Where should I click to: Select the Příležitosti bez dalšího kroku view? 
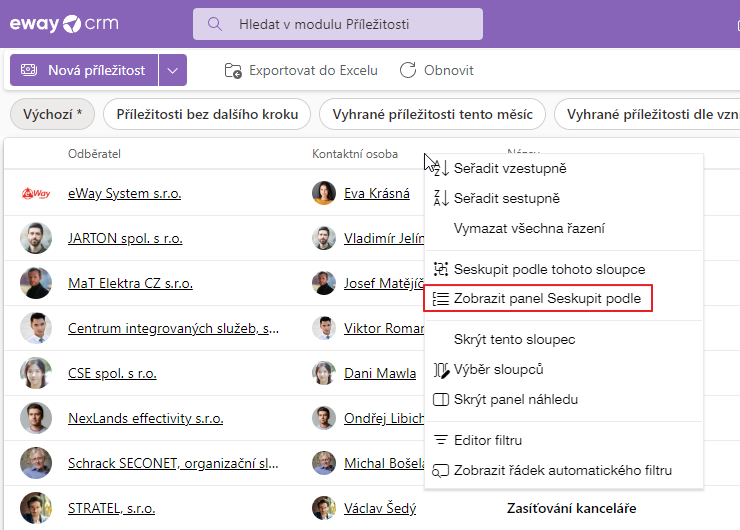point(207,114)
